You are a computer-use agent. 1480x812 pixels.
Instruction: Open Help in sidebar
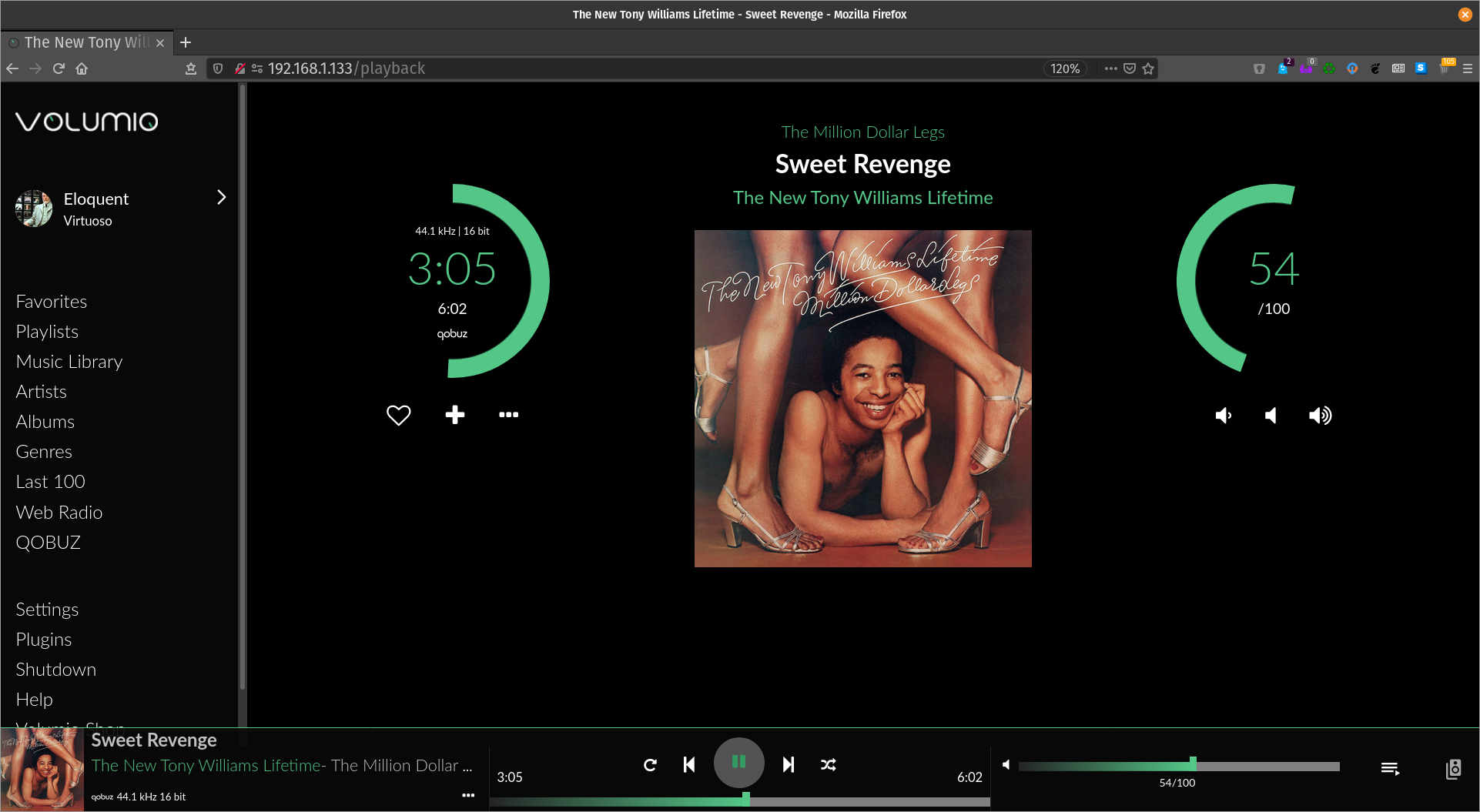pyautogui.click(x=35, y=700)
